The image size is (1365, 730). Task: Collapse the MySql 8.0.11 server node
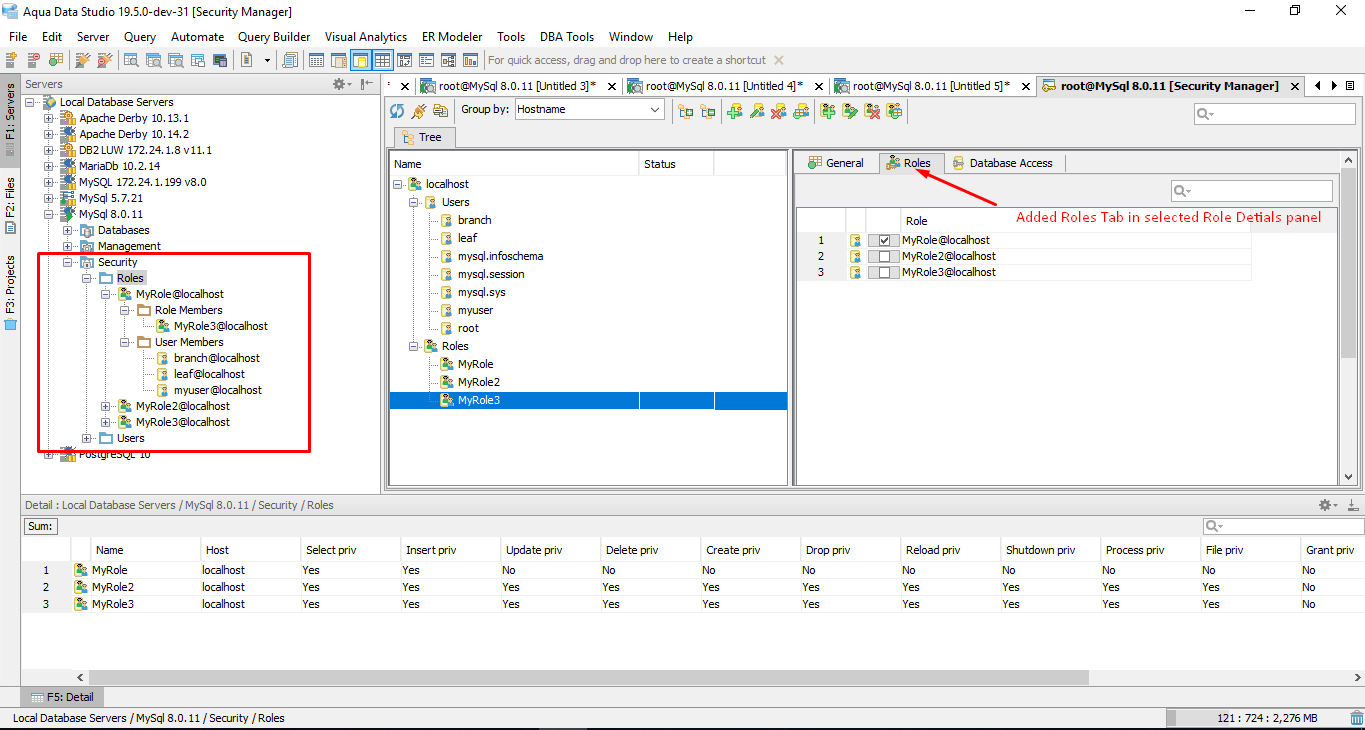coord(49,214)
